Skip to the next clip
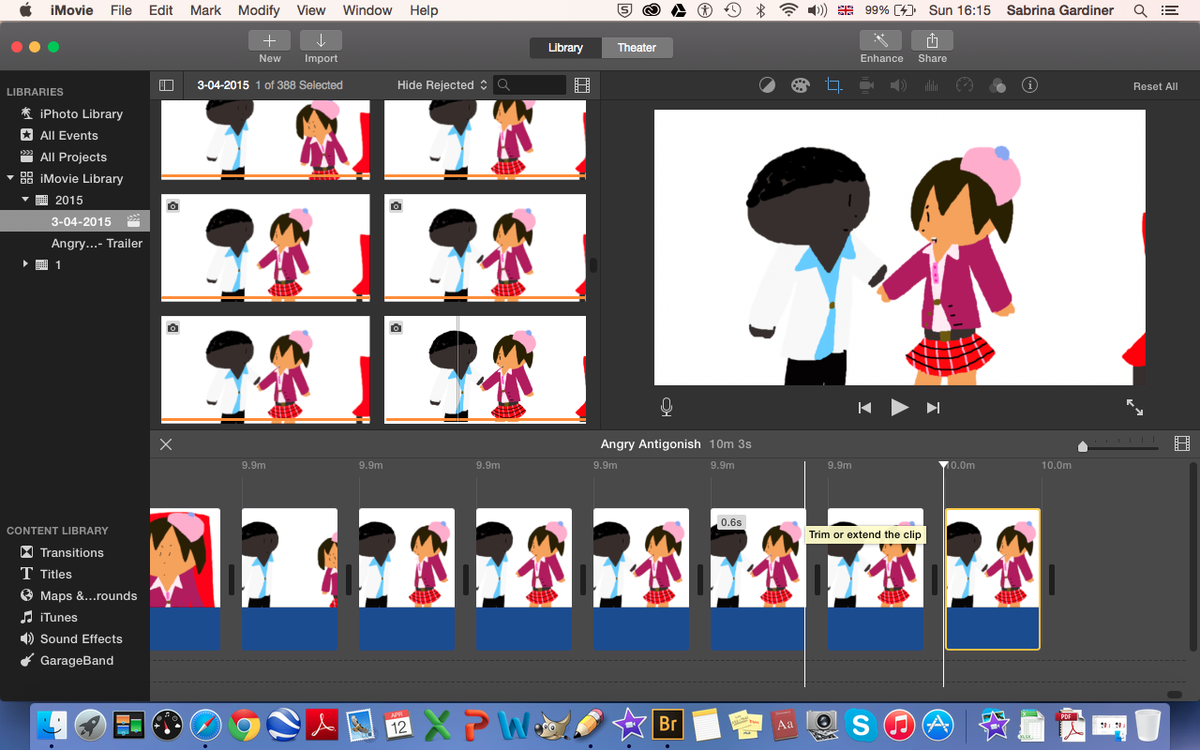The image size is (1200, 750). pos(933,407)
